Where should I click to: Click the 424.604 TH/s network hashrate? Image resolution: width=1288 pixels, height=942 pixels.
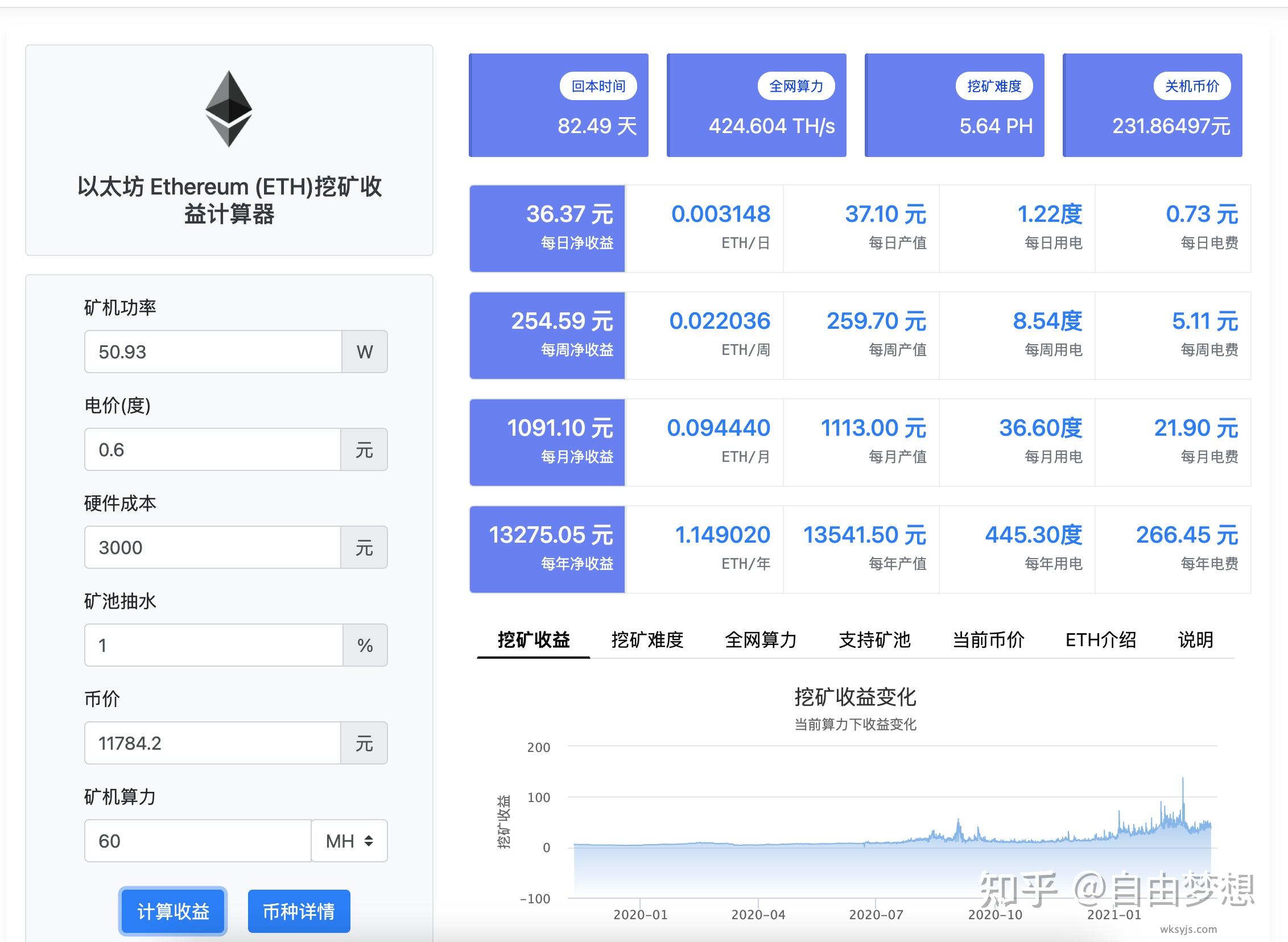(x=771, y=126)
